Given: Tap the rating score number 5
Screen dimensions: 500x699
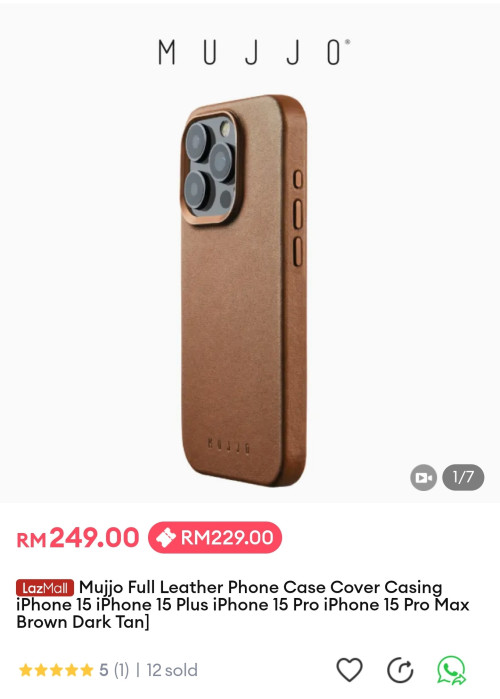Looking at the screenshot, I should [x=103, y=670].
